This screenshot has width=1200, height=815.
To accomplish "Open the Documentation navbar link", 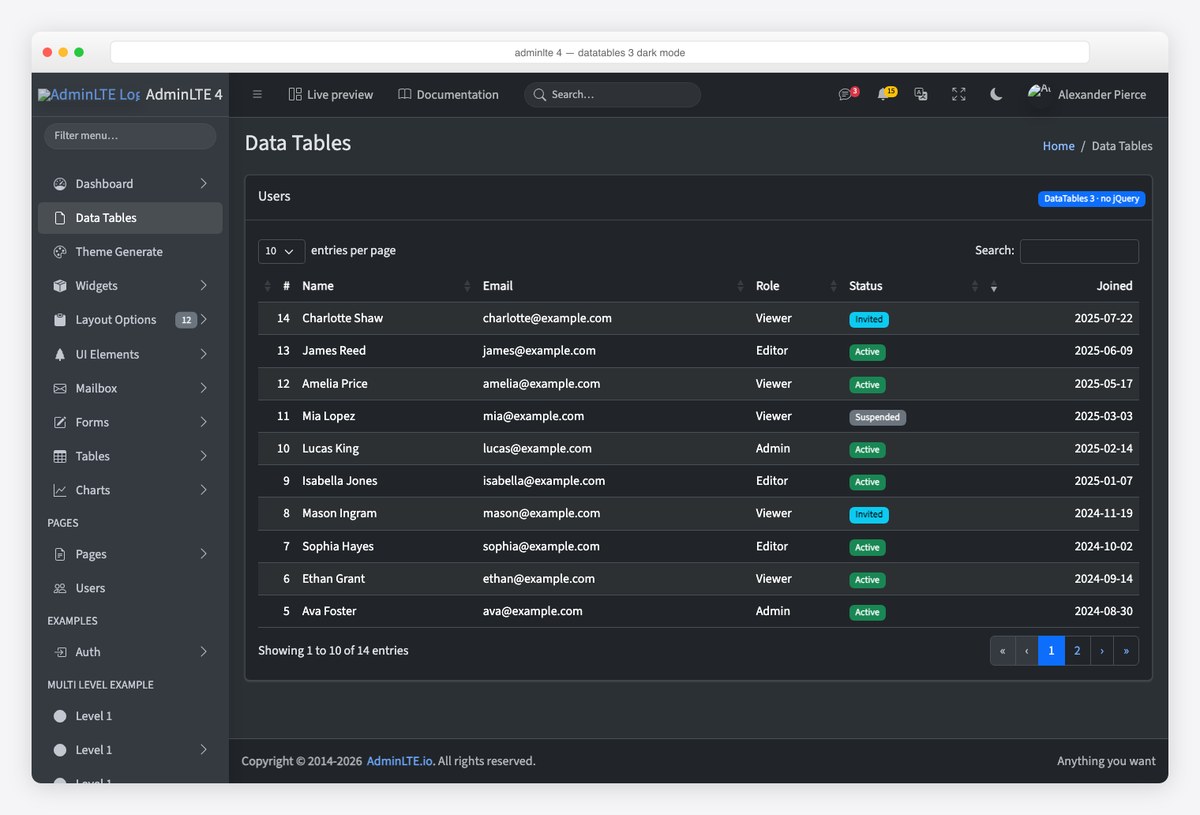I will 448,94.
